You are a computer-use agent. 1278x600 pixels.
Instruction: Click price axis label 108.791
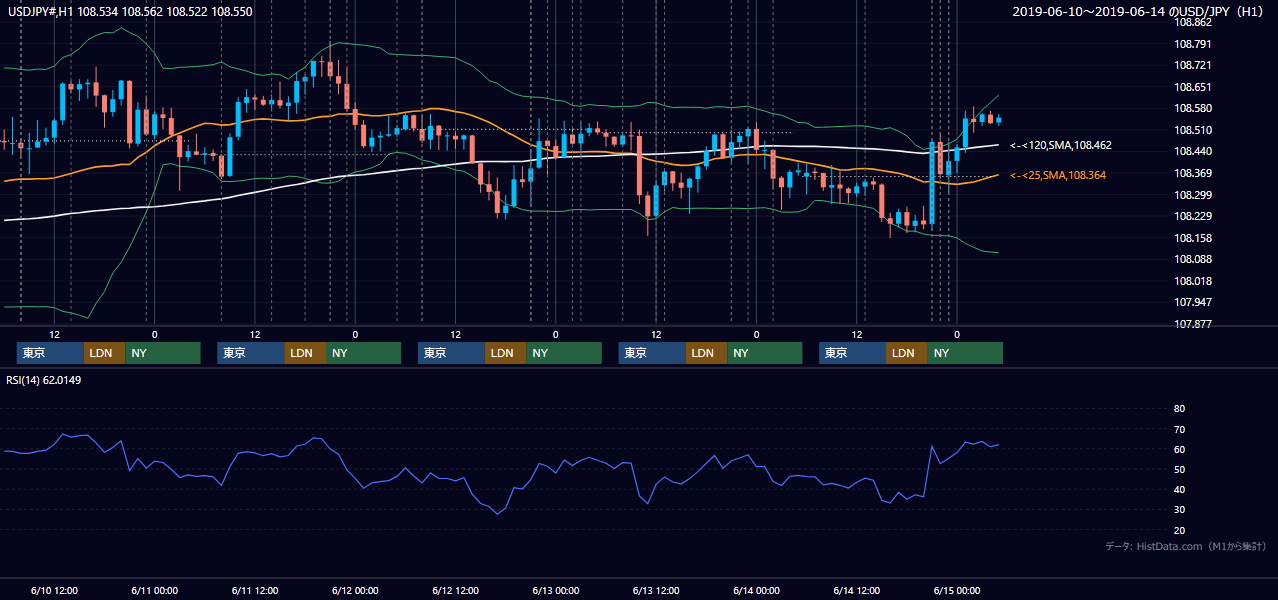coord(1193,44)
